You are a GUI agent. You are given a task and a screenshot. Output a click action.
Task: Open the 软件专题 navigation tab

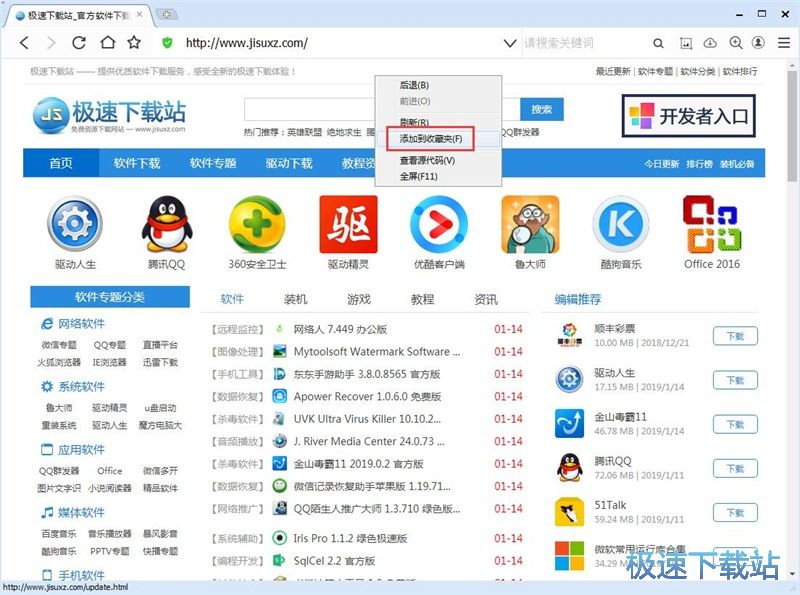[213, 163]
